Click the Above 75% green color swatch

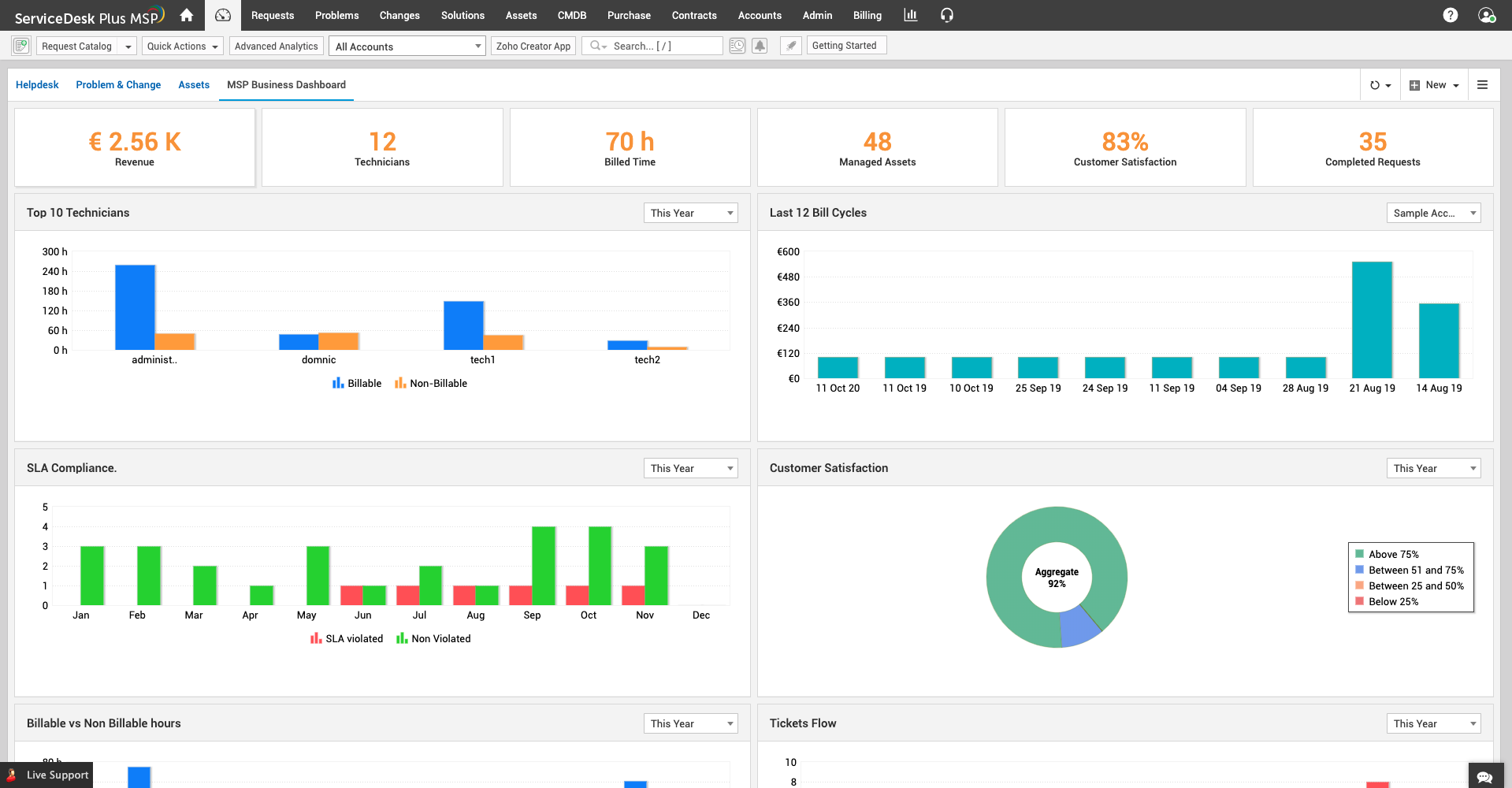tap(1358, 554)
